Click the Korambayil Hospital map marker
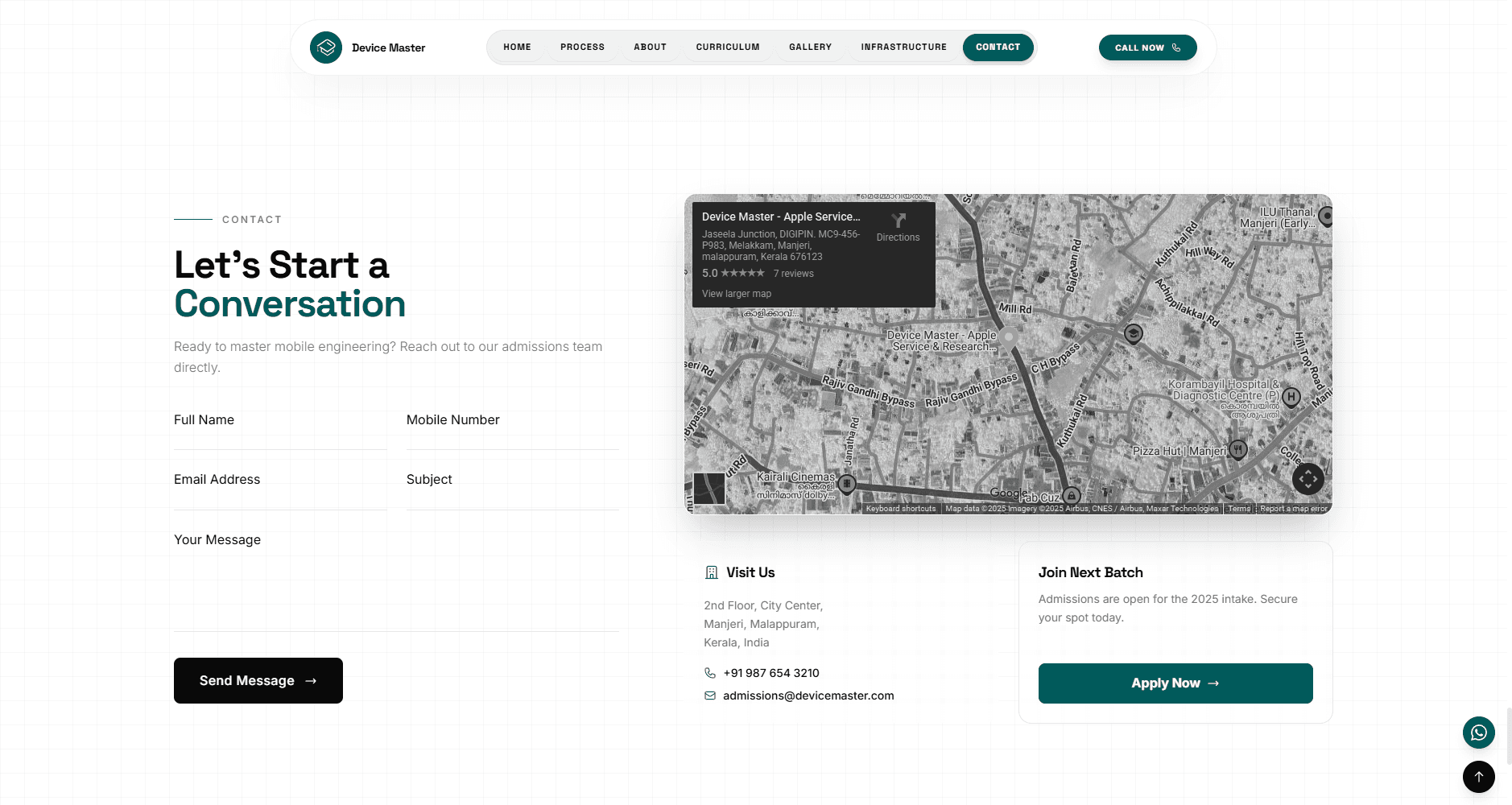Image resolution: width=1512 pixels, height=805 pixels. (1291, 397)
